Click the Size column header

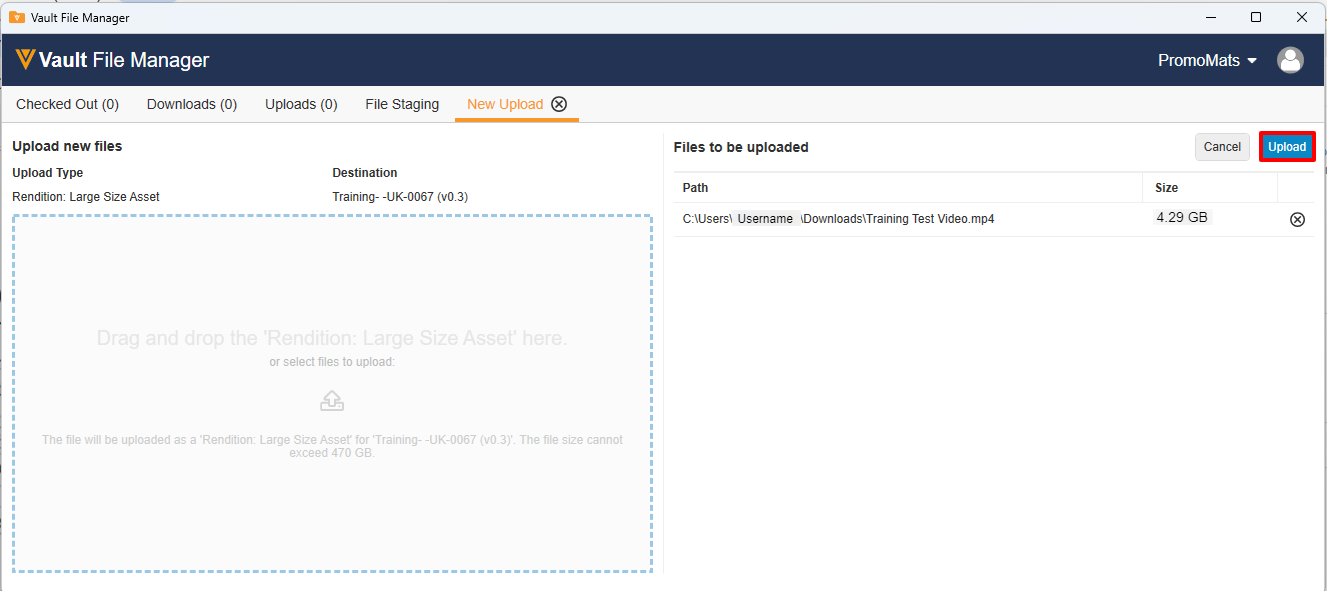pos(1166,188)
